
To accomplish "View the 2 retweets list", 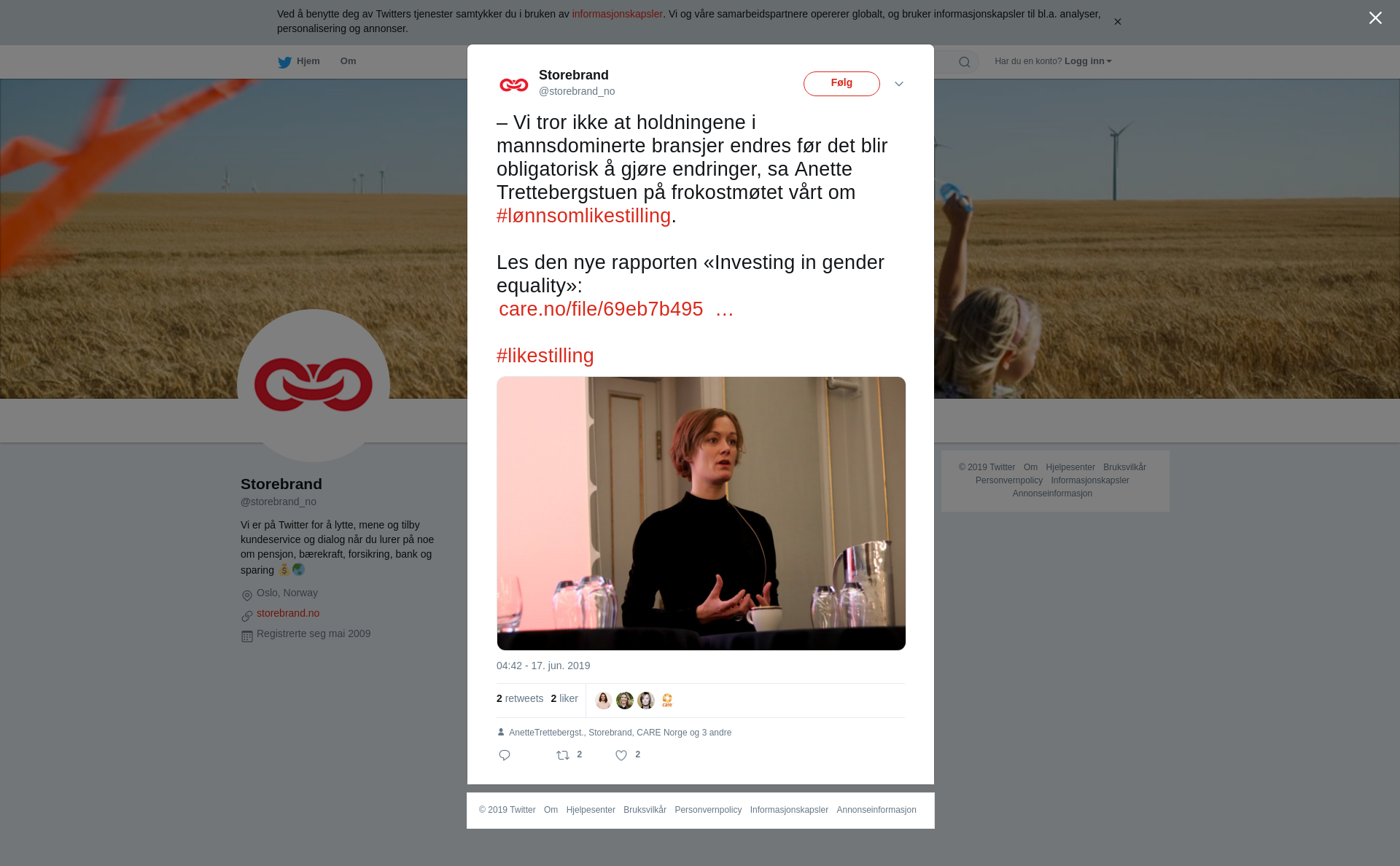I will point(520,698).
